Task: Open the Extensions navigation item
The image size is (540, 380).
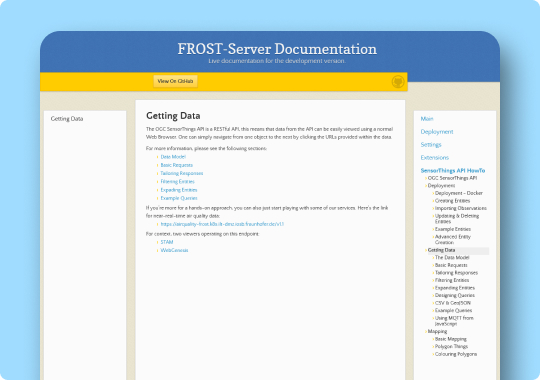Action: (435, 158)
